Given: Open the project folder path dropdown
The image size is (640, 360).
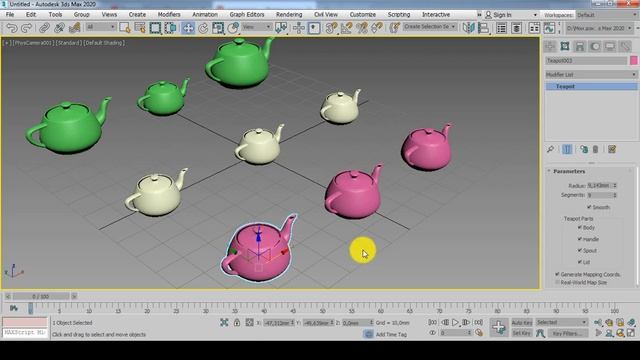Looking at the screenshot, I should pos(599,28).
